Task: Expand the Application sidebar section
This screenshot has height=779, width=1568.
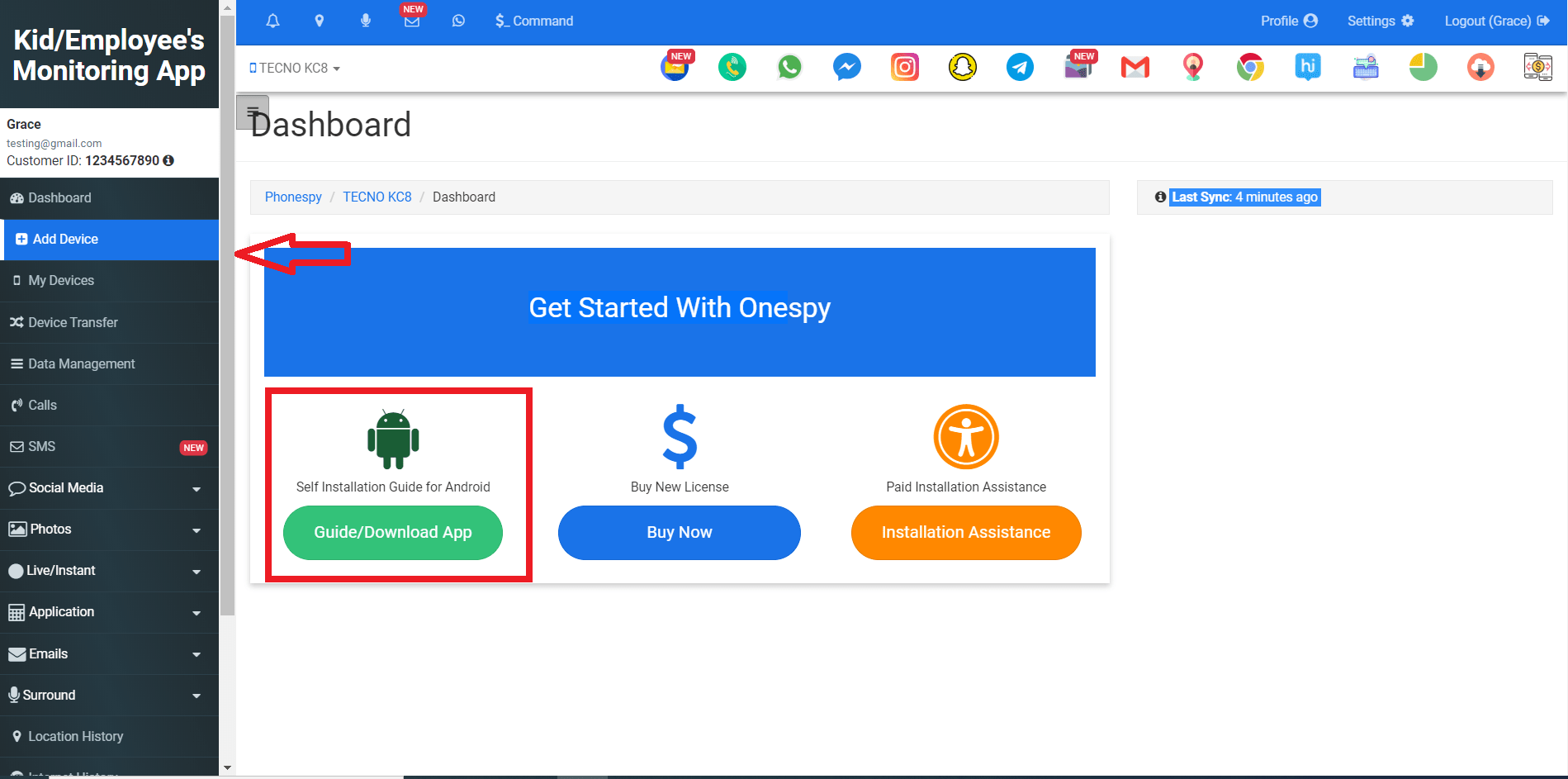Action: pyautogui.click(x=109, y=612)
